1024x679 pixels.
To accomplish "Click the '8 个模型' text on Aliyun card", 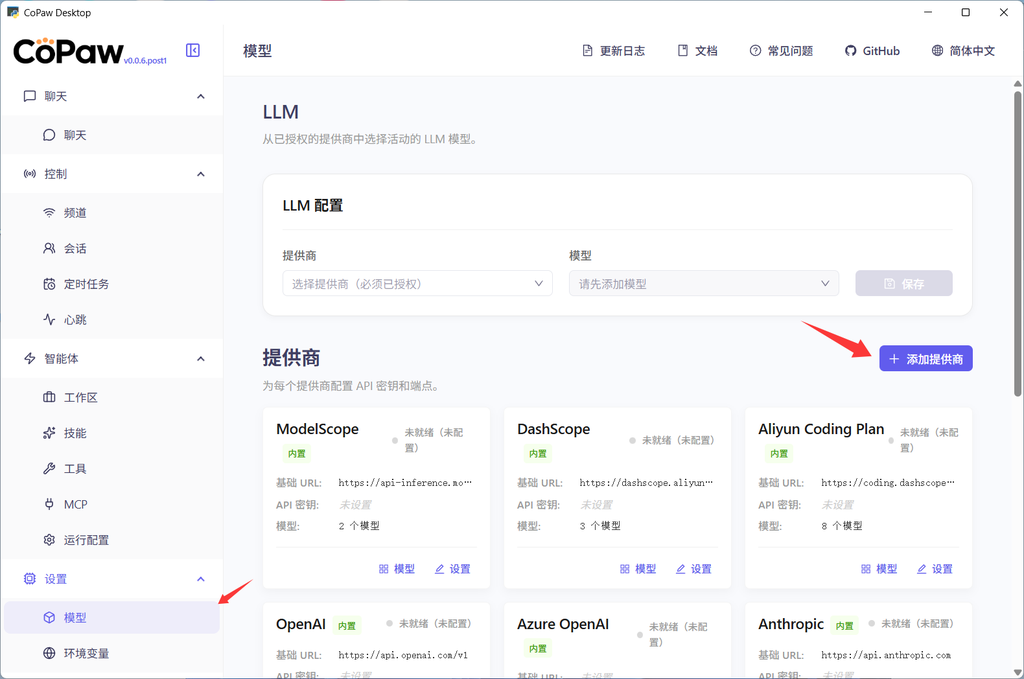I will point(842,526).
